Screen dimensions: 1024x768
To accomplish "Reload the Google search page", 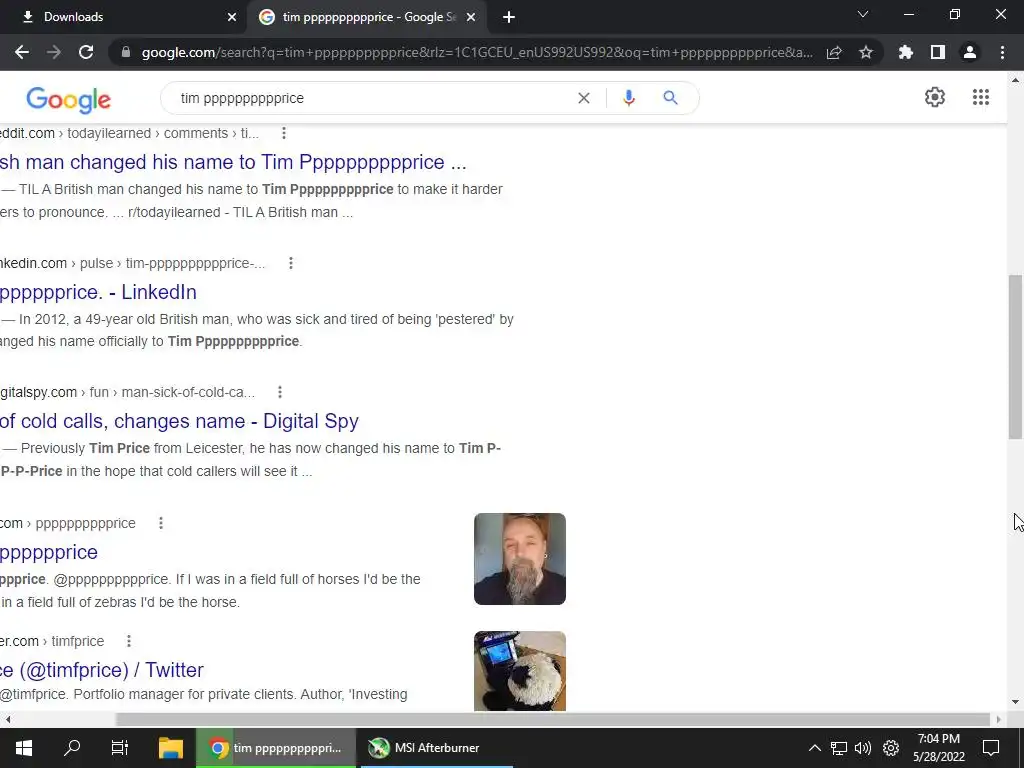I will [86, 52].
